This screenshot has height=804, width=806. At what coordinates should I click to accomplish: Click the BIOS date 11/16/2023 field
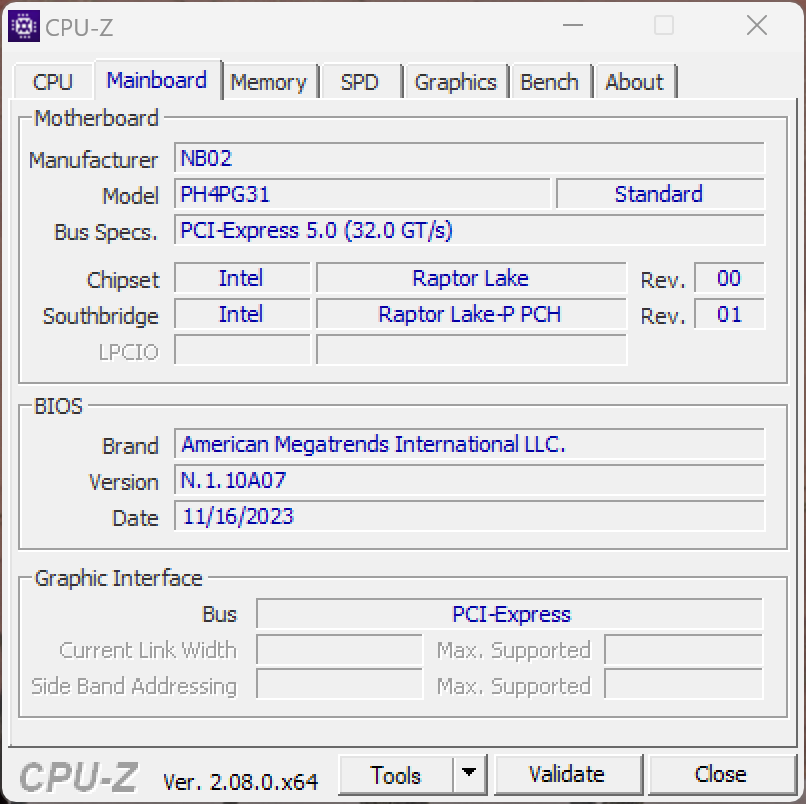click(x=469, y=516)
